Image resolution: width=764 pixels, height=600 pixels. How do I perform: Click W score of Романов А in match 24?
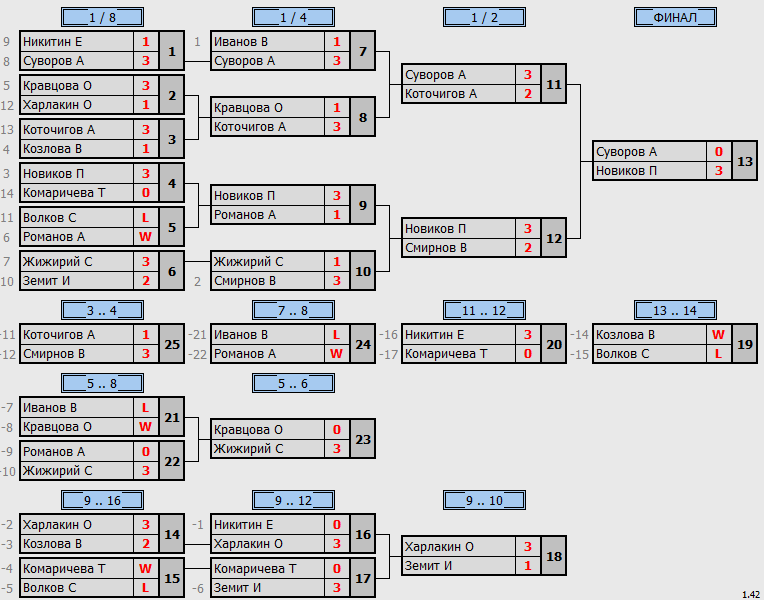point(337,353)
